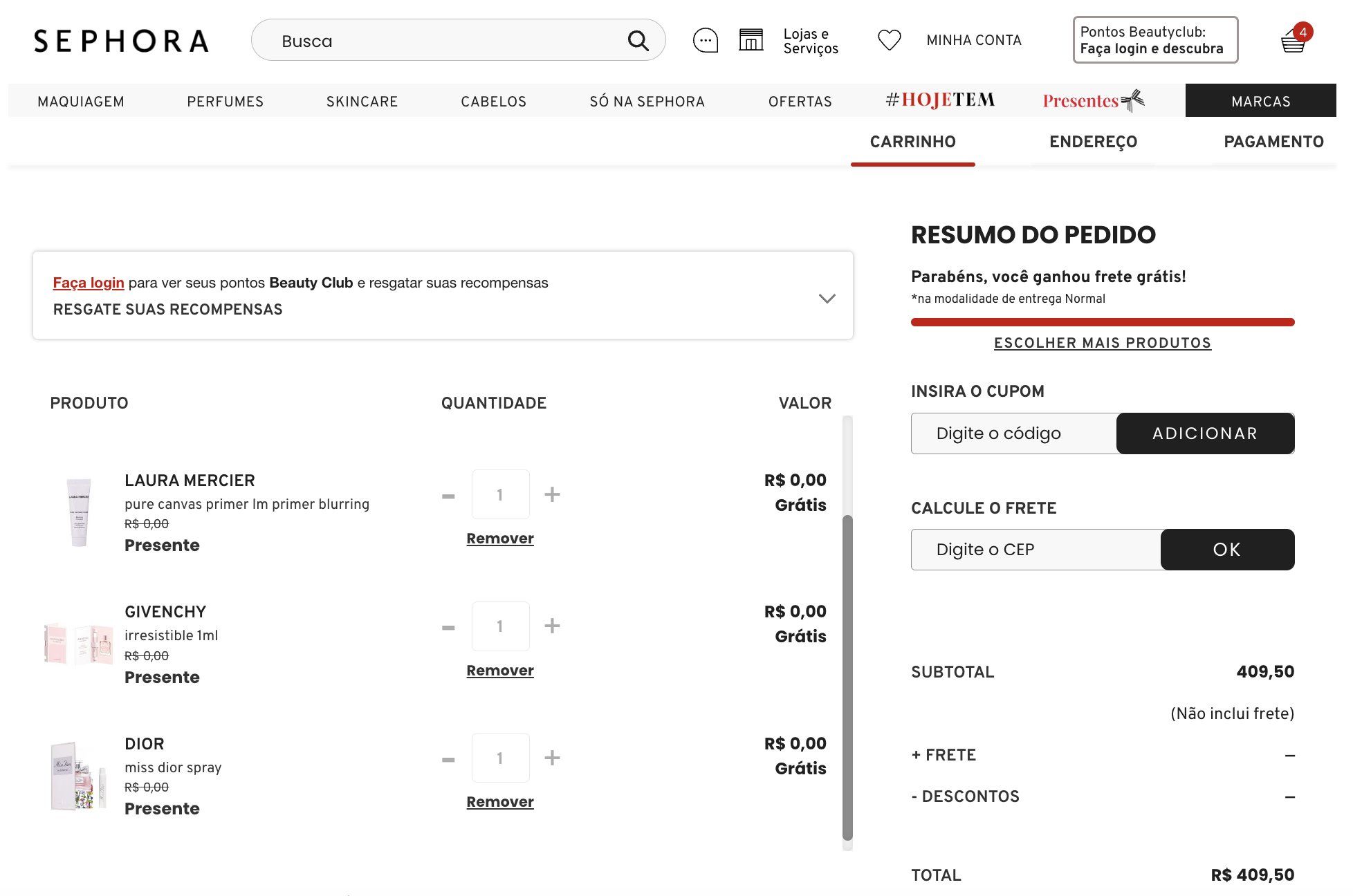Open the Perfumes menu
This screenshot has width=1353, height=896.
225,101
